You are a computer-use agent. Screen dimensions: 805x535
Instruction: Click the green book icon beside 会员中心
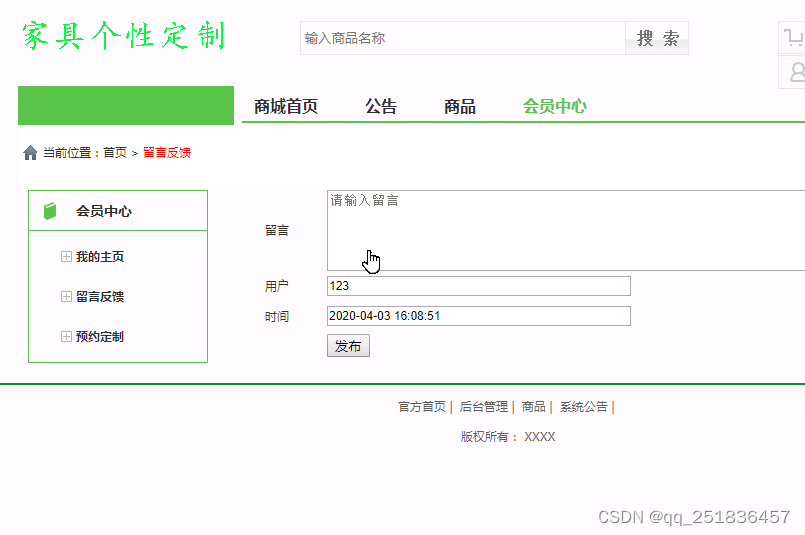50,211
